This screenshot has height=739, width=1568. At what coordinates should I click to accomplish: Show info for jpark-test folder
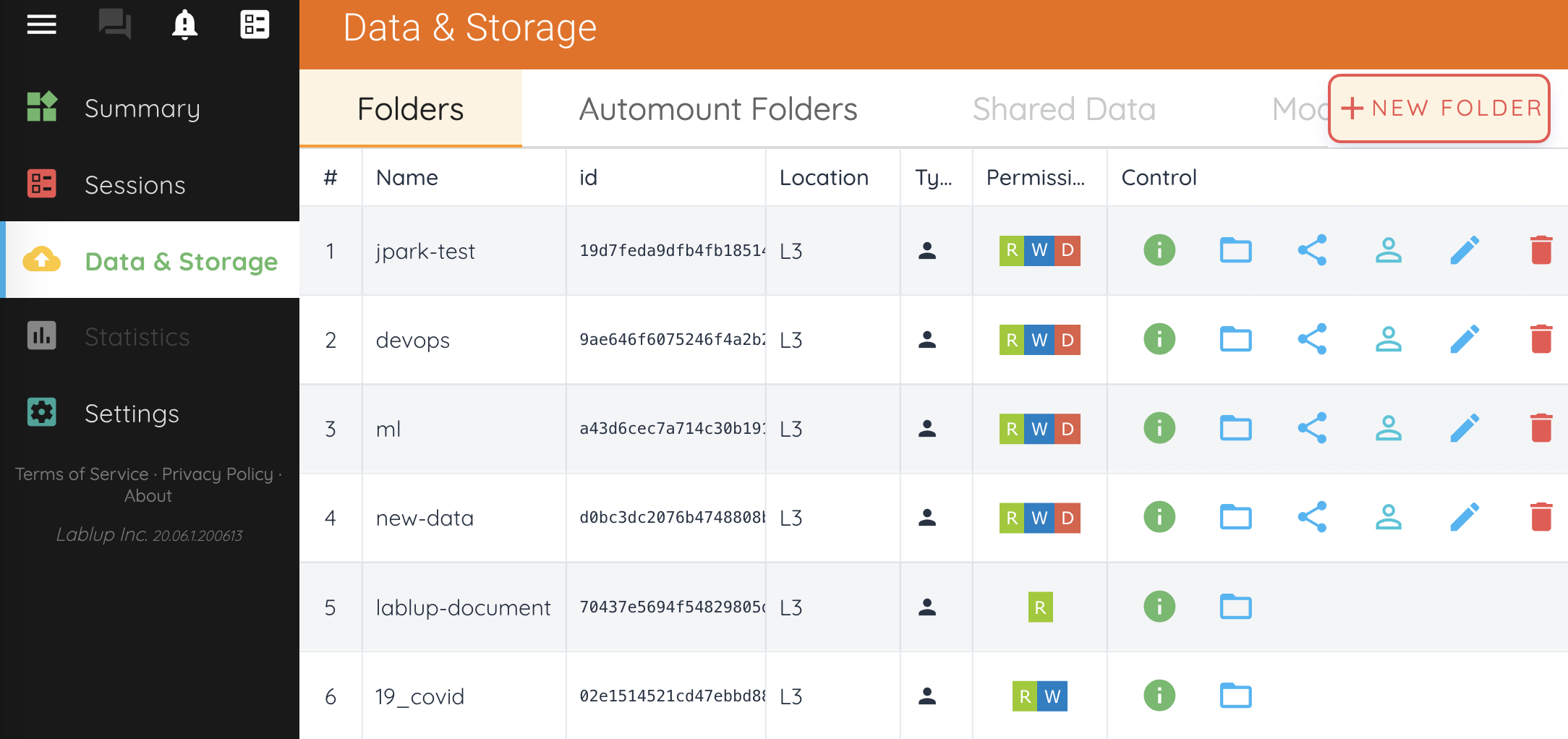click(x=1159, y=250)
